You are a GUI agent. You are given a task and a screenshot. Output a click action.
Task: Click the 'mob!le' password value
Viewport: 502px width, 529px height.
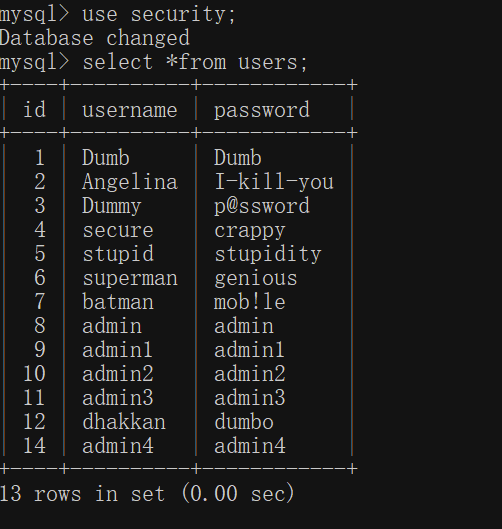pyautogui.click(x=250, y=302)
